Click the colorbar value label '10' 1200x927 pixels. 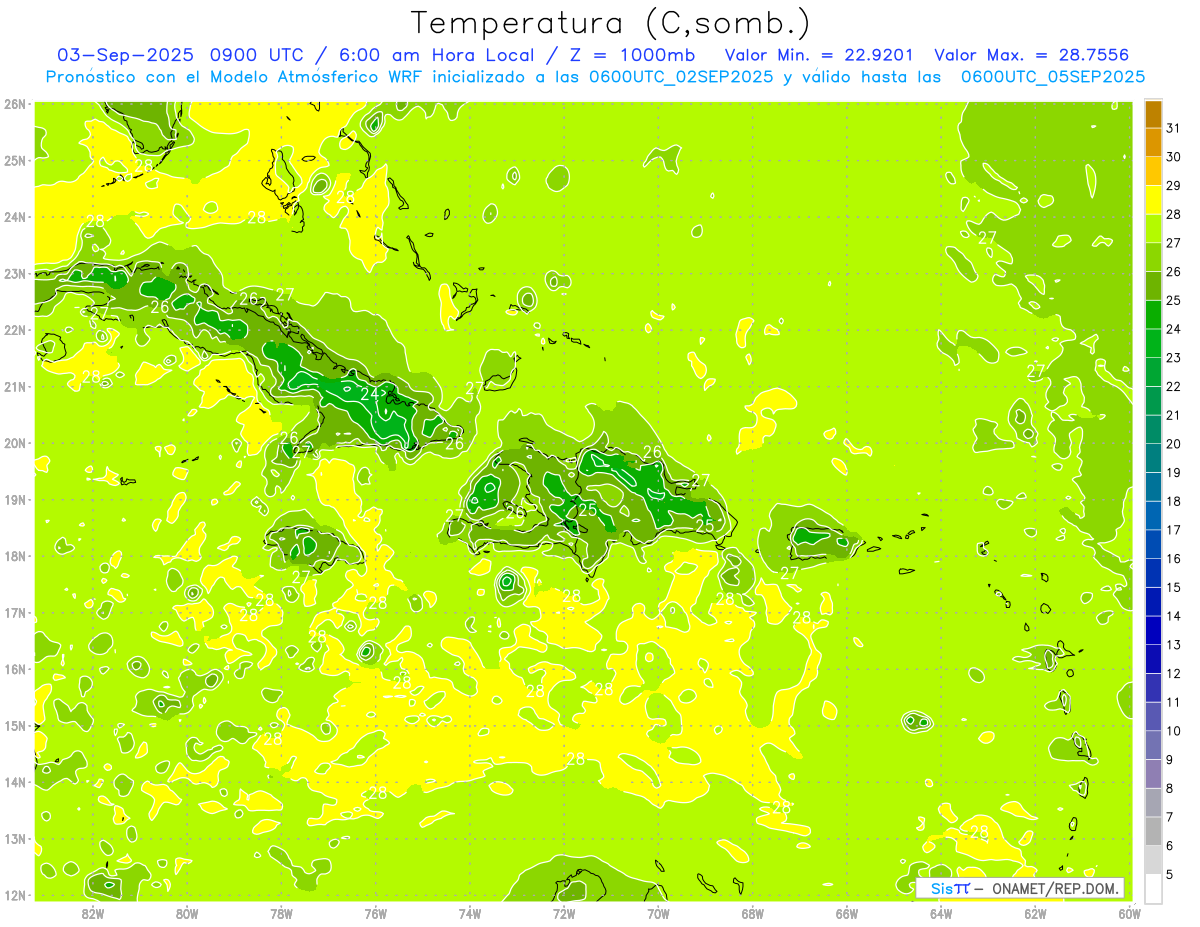click(x=1173, y=731)
